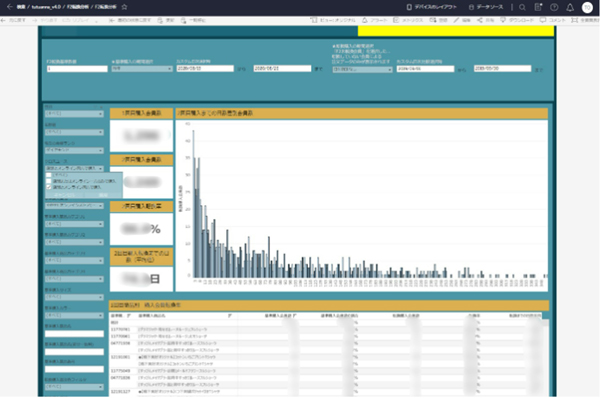Viewport: 600px width, 398px height.
Task: Open the user avatar account menu
Action: click(x=587, y=7)
